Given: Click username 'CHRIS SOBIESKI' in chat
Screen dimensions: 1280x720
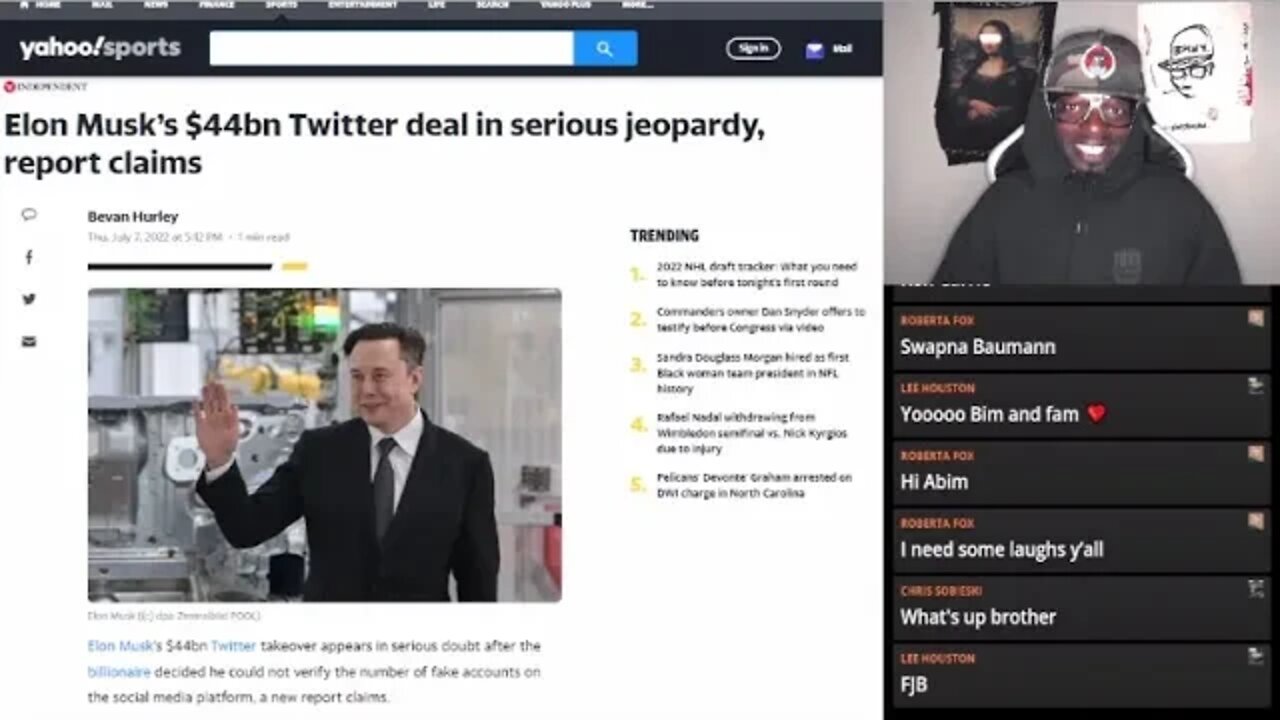Looking at the screenshot, I should (x=941, y=591).
